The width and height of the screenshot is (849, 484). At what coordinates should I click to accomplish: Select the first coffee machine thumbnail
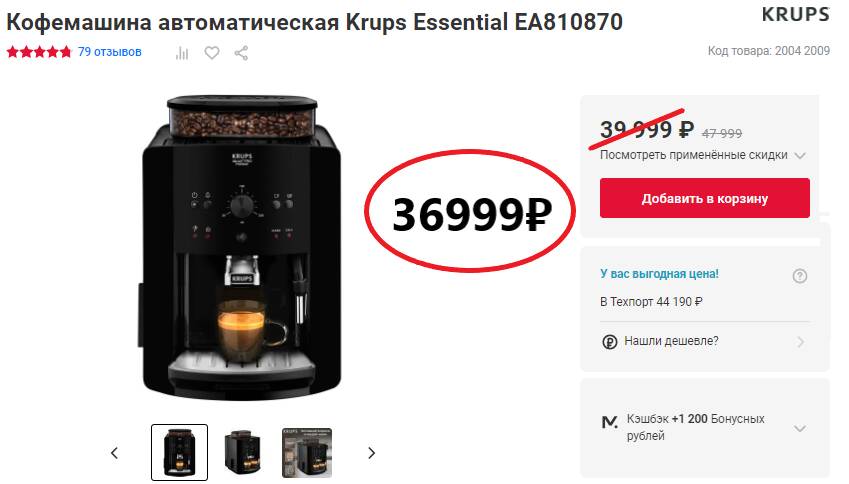click(x=179, y=452)
